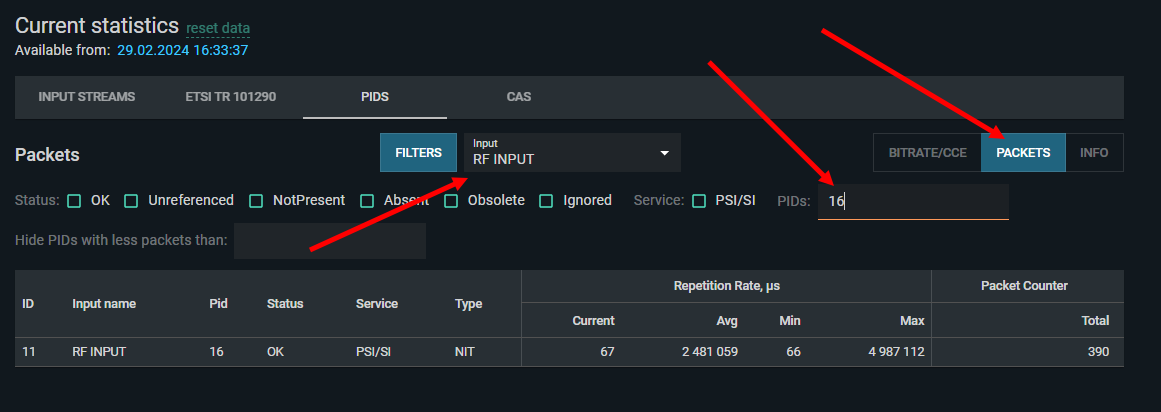Open the CAS tab
The height and width of the screenshot is (412, 1161).
click(x=519, y=97)
